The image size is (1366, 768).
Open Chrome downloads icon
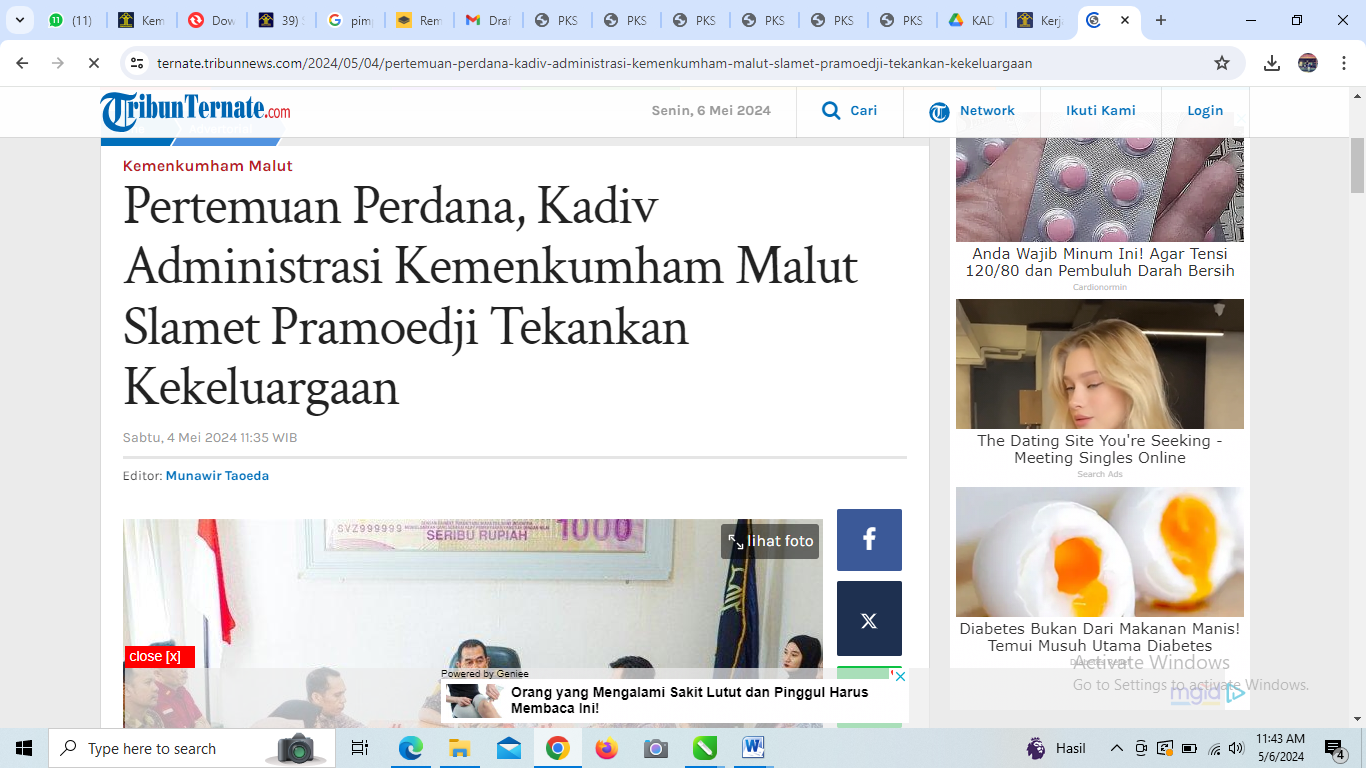coord(1272,63)
